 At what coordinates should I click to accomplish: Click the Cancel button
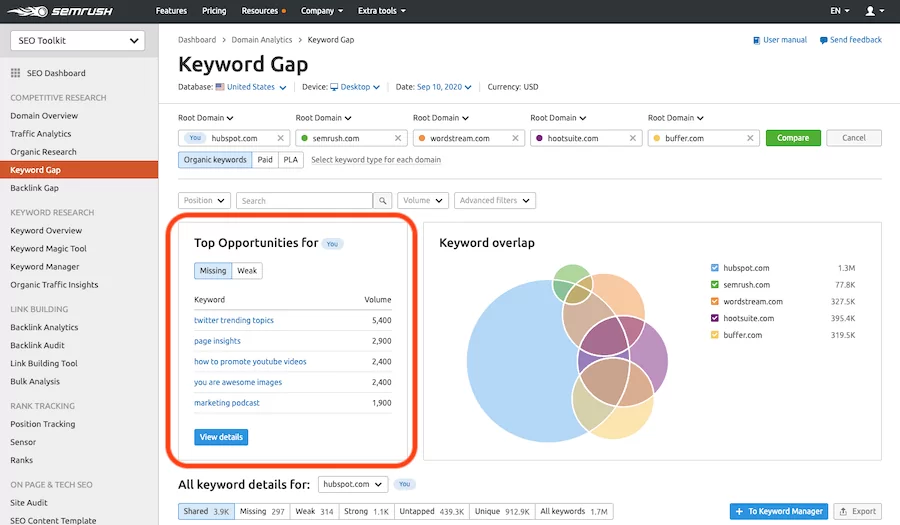[854, 138]
